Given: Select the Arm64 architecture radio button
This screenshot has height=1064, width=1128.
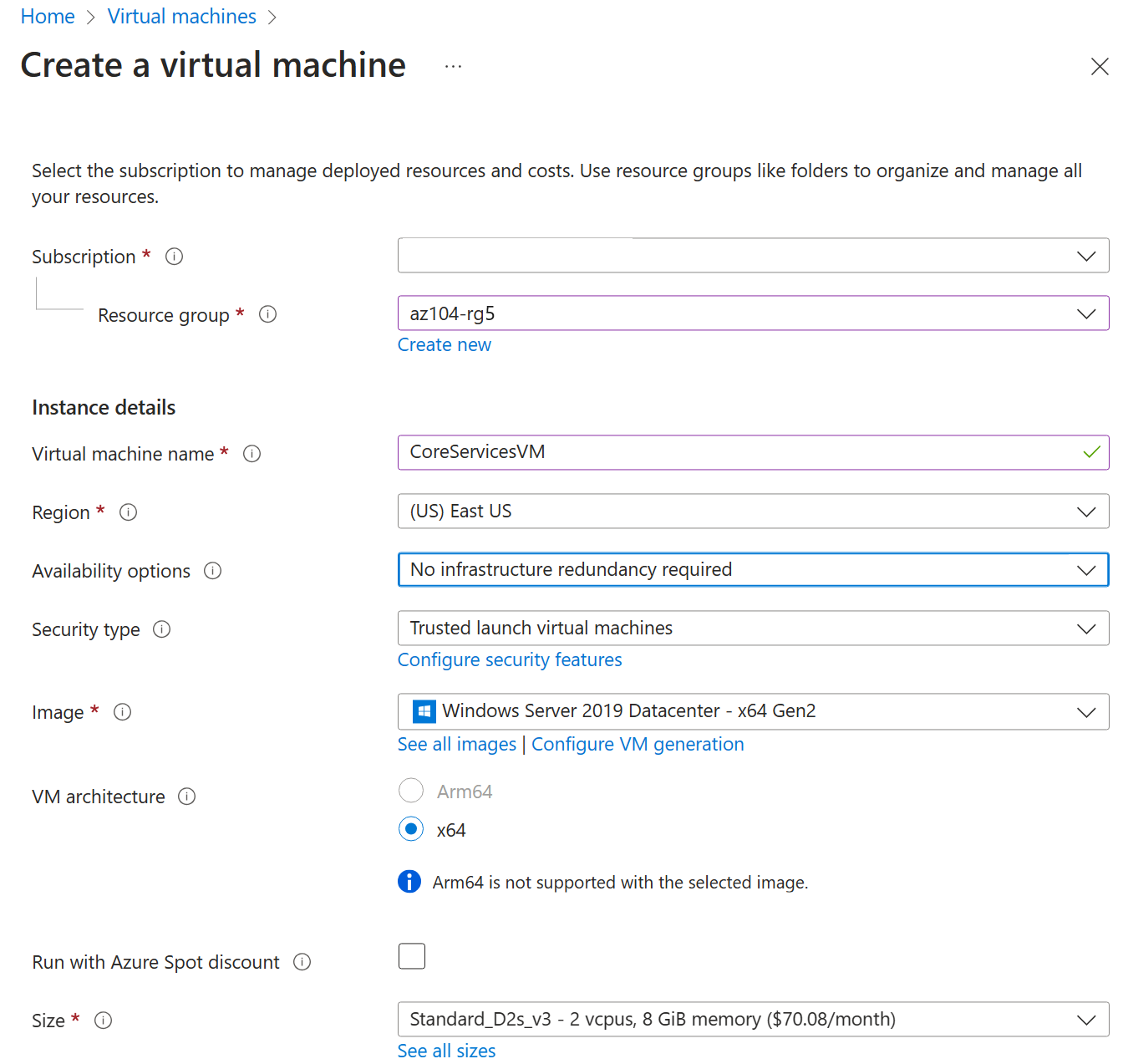Looking at the screenshot, I should click(411, 790).
